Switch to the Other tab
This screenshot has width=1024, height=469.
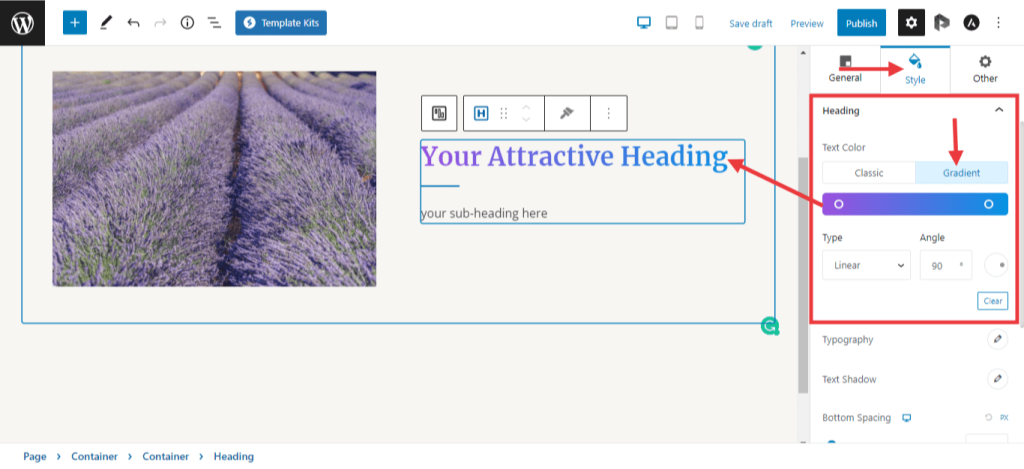985,69
